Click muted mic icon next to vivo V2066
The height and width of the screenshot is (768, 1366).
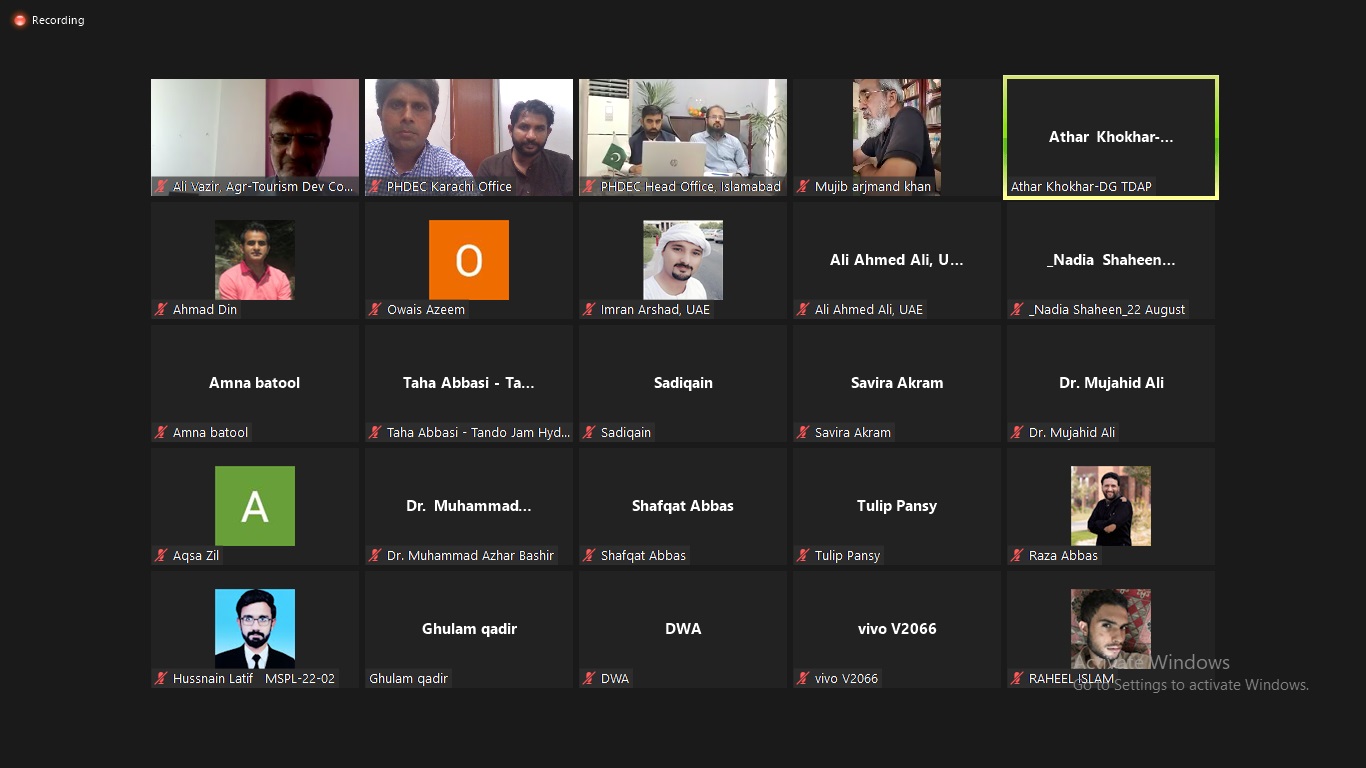pyautogui.click(x=802, y=679)
